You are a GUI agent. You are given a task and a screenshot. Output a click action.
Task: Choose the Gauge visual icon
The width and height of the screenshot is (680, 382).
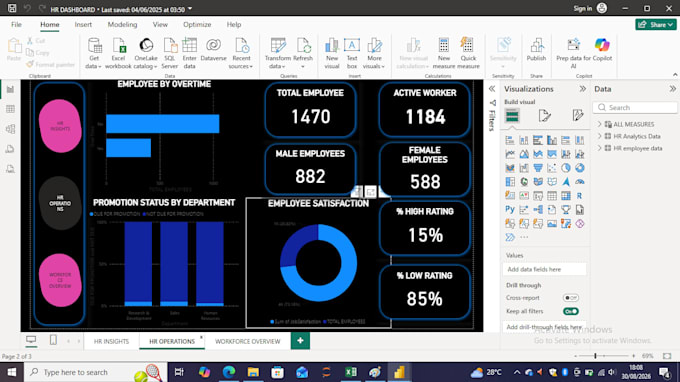pyautogui.click(x=579, y=182)
